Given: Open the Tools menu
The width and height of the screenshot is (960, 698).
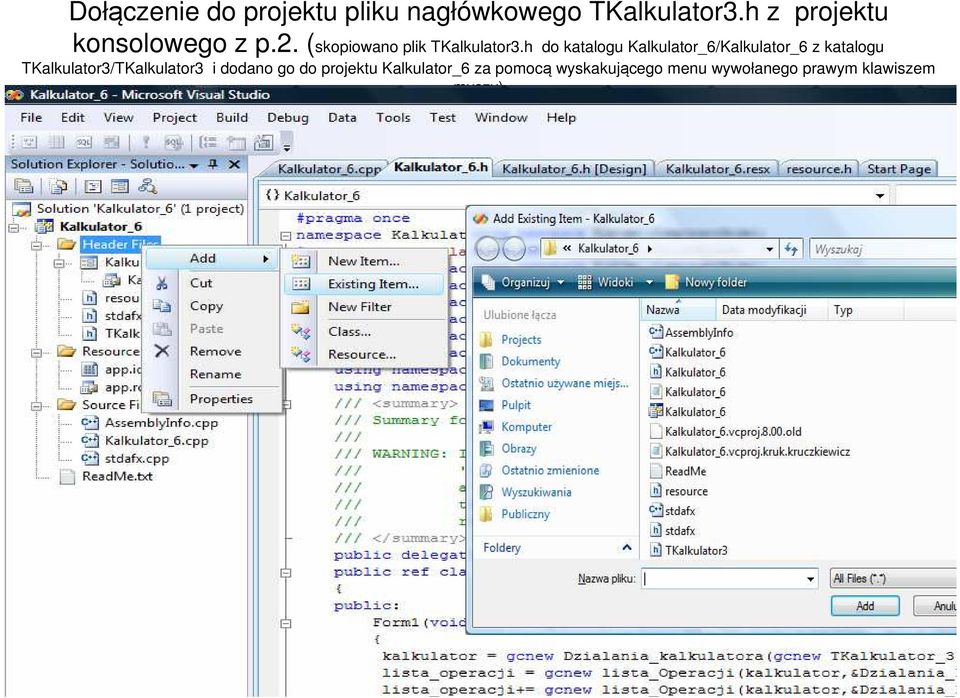Looking at the screenshot, I should click(393, 118).
